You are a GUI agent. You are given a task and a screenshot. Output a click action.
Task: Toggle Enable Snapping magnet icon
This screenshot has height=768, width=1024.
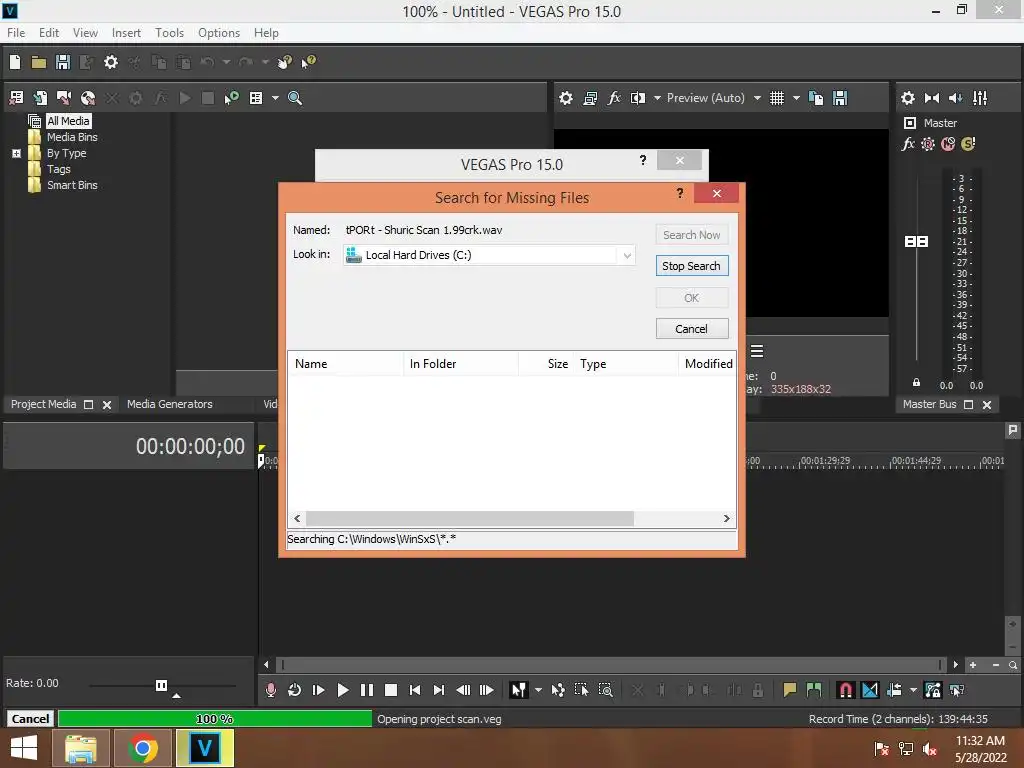pos(846,690)
